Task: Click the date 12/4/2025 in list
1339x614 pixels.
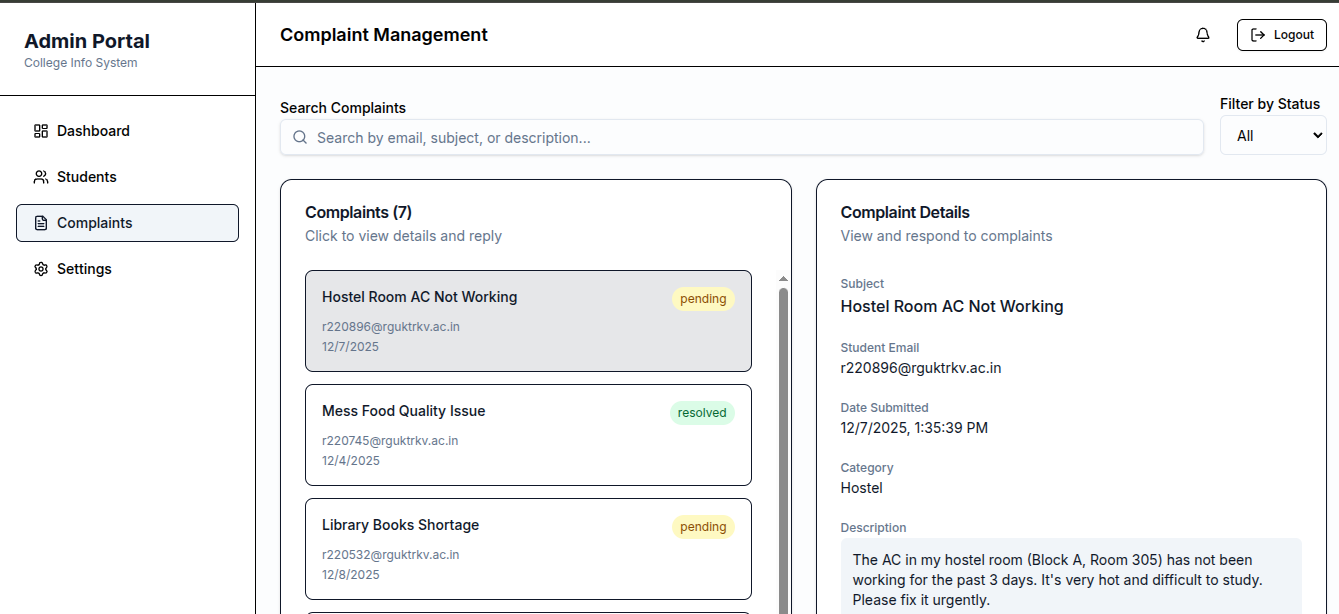Action: coord(351,461)
